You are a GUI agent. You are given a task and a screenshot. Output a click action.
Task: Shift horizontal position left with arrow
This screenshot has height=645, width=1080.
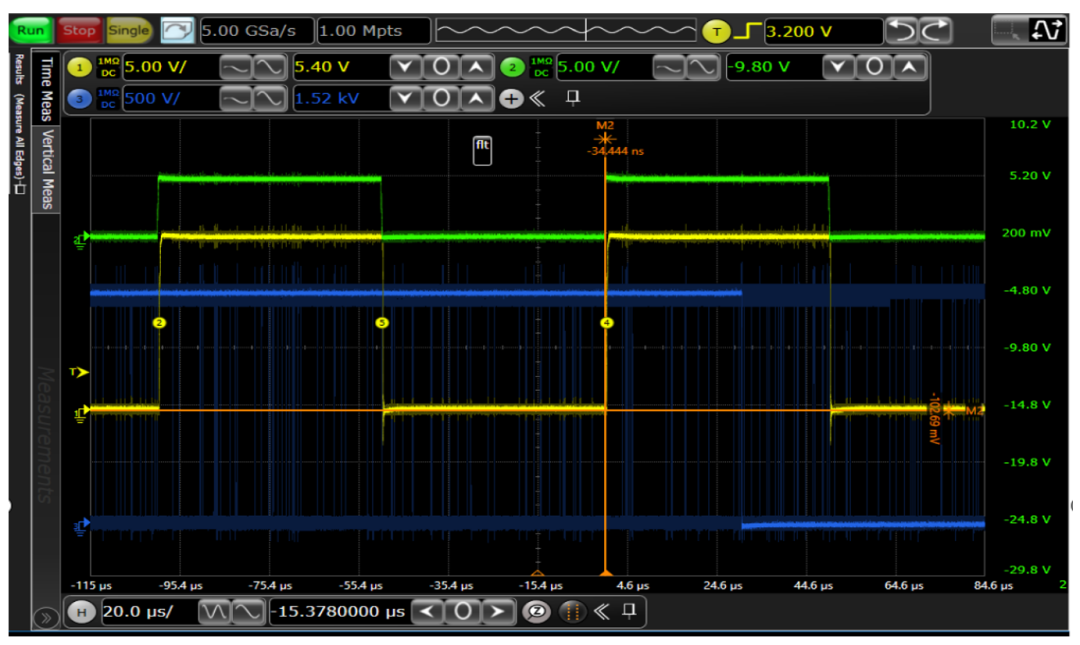[x=427, y=611]
